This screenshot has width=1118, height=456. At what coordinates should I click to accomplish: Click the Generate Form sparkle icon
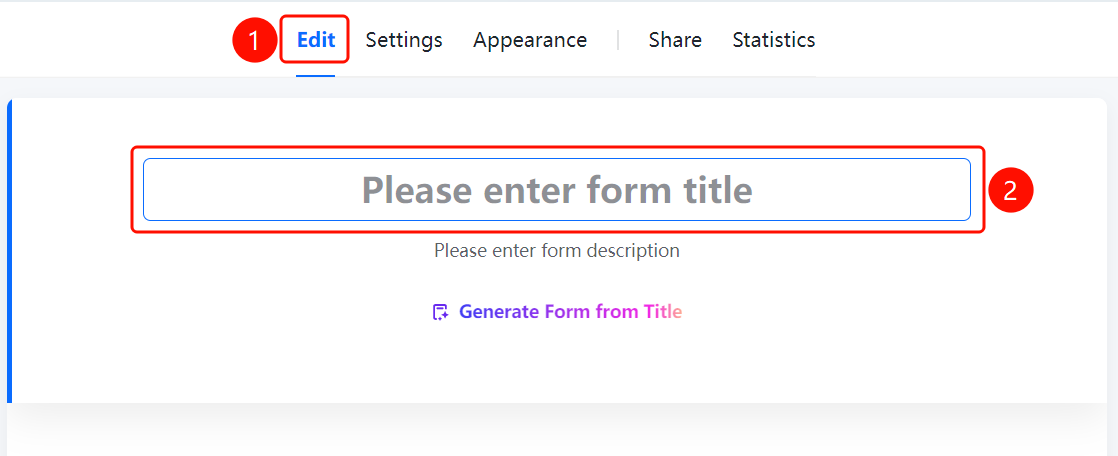pyautogui.click(x=441, y=312)
